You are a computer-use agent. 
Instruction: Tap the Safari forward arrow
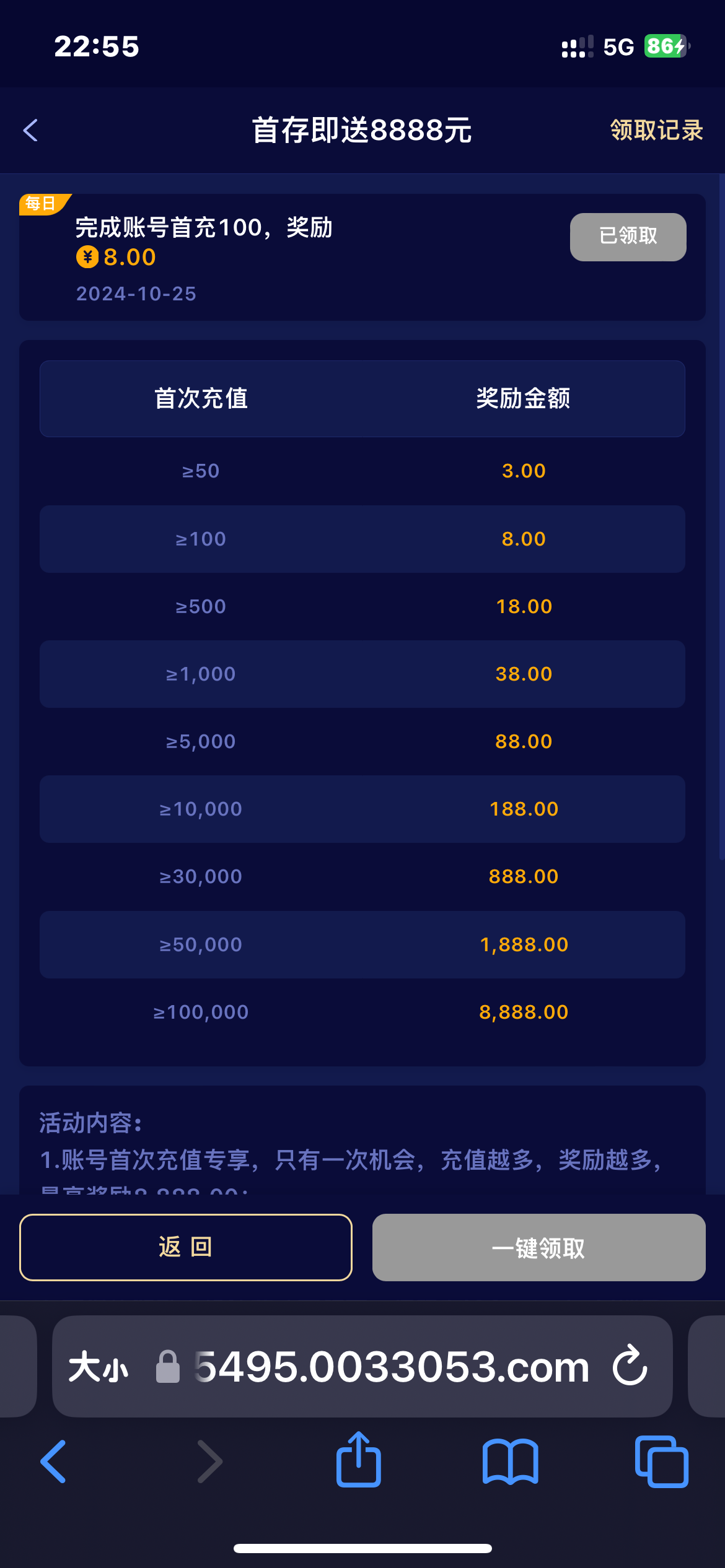(209, 1461)
